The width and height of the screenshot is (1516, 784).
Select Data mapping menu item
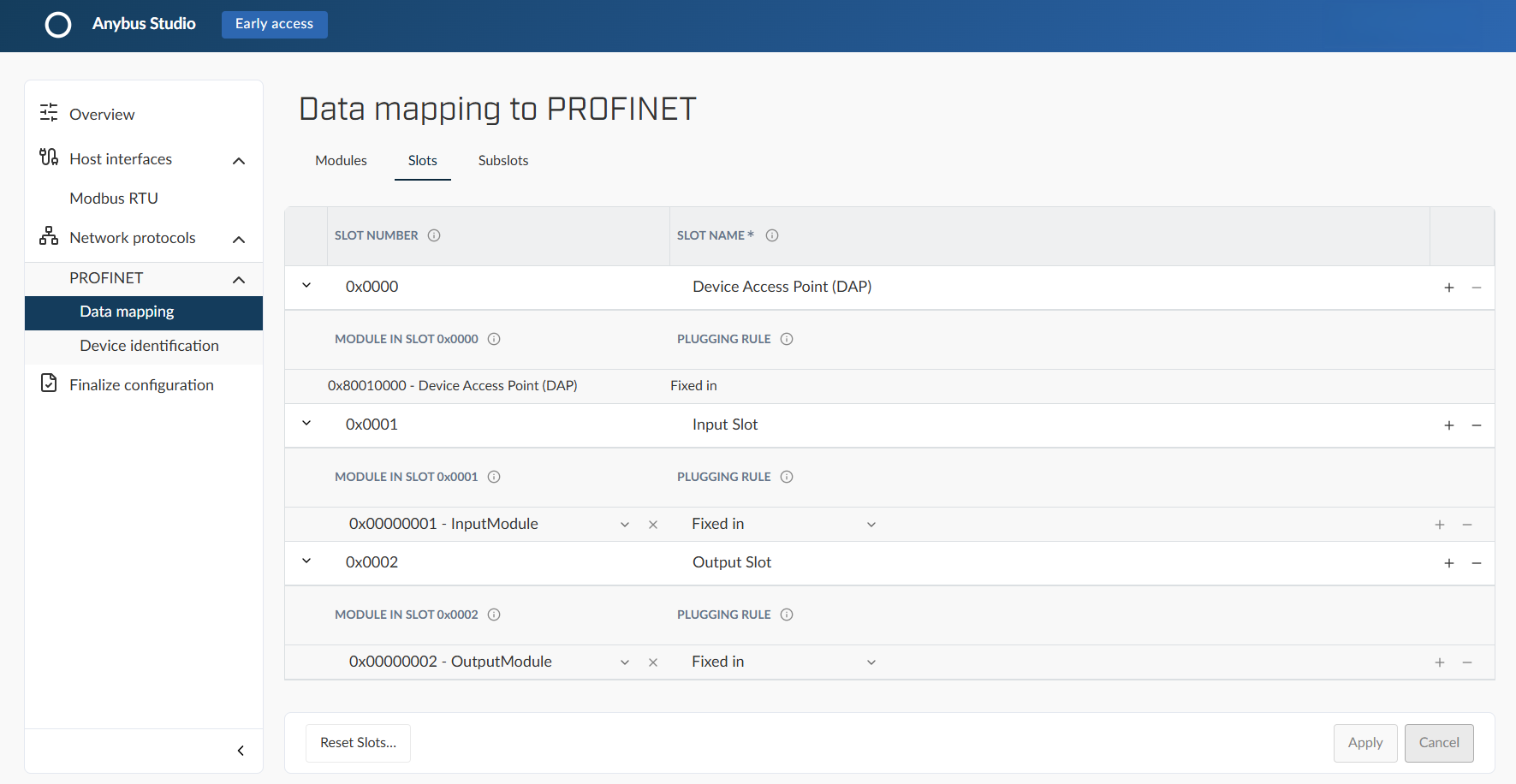(144, 312)
